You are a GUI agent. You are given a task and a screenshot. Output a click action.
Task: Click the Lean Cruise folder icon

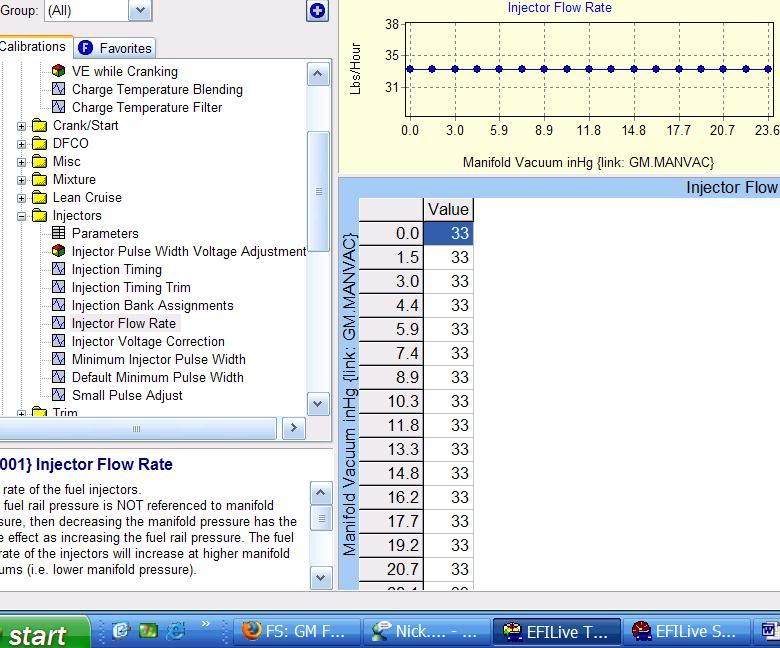click(x=39, y=197)
